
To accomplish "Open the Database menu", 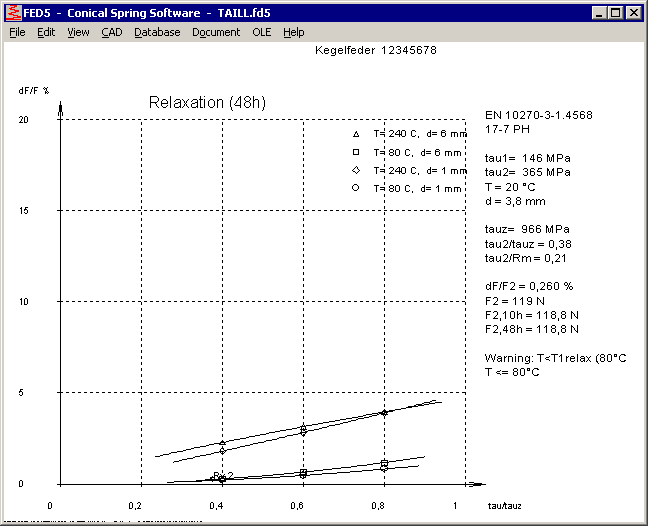I will 157,32.
